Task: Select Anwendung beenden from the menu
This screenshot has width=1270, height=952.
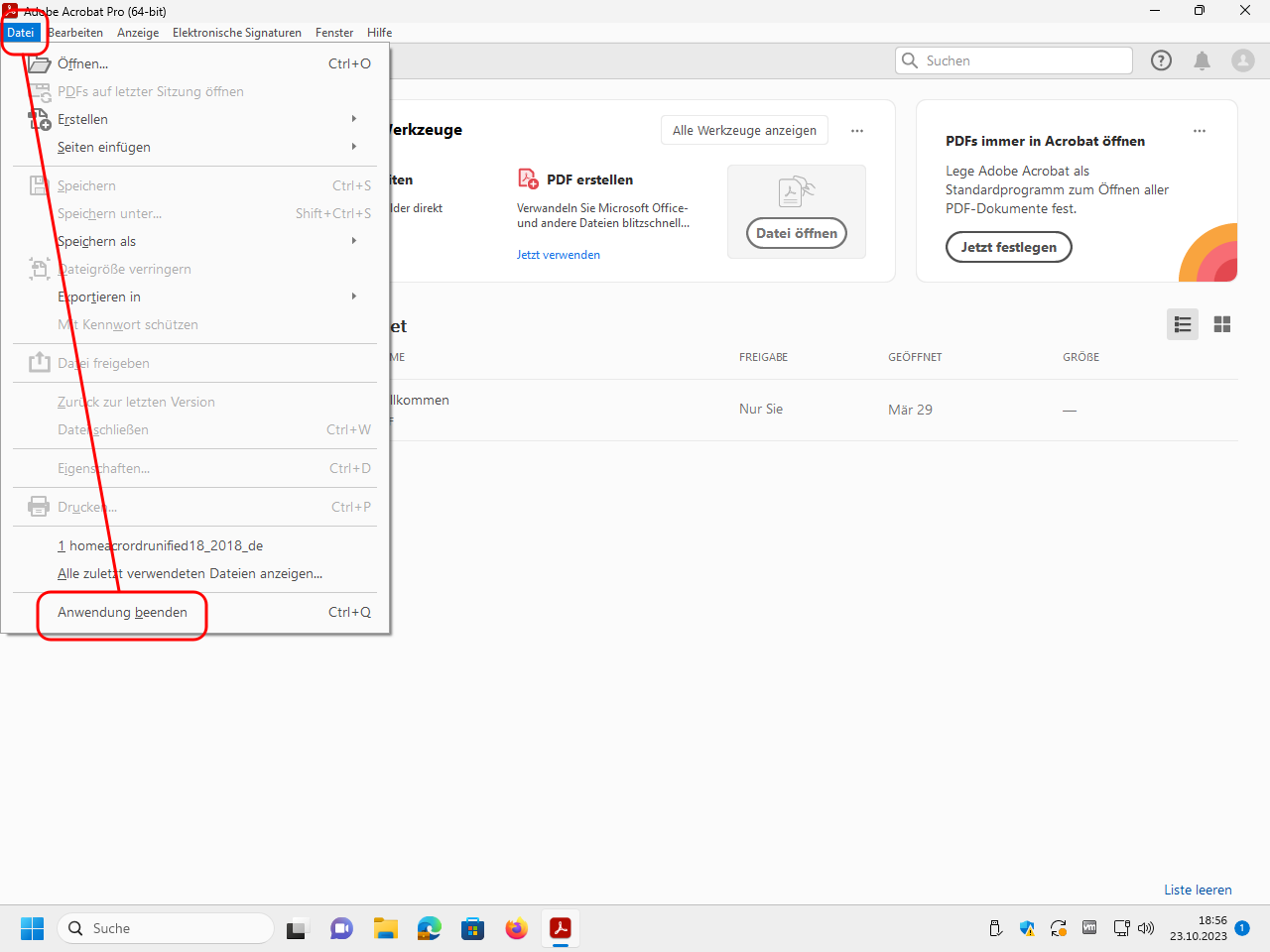Action: click(x=123, y=612)
